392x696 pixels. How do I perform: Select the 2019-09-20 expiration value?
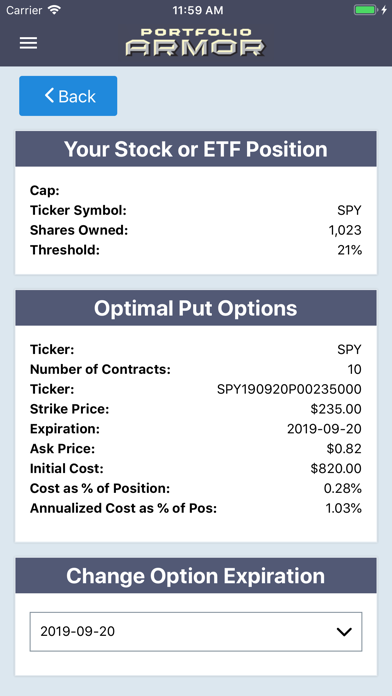tap(78, 631)
